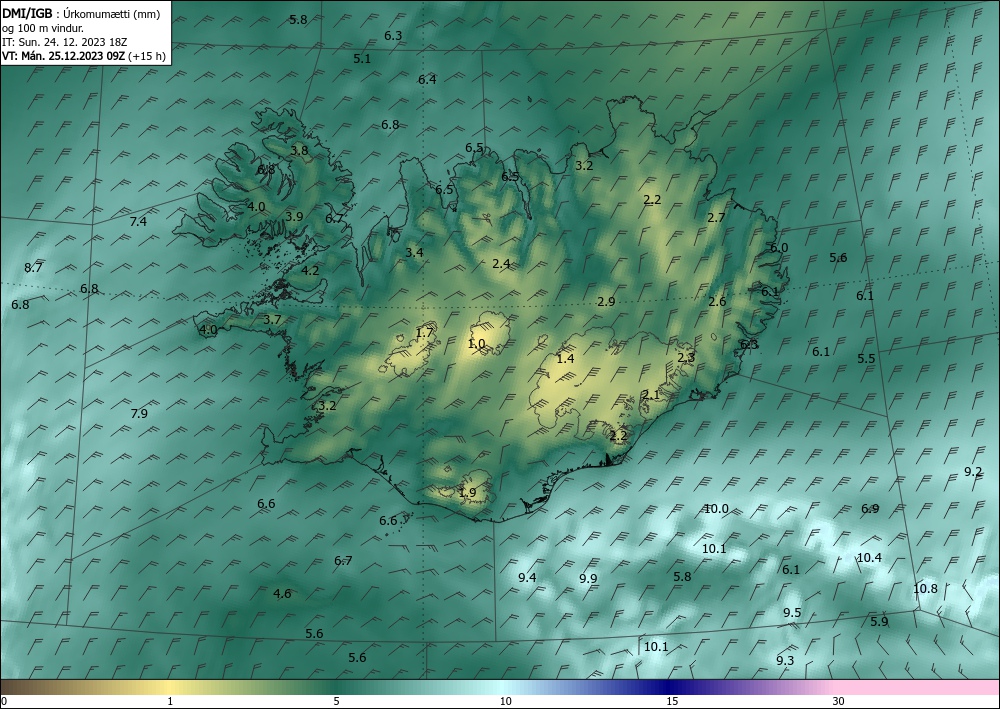The height and width of the screenshot is (709, 1000).
Task: Click the '1' tick label on the color scale
Action: [x=170, y=702]
